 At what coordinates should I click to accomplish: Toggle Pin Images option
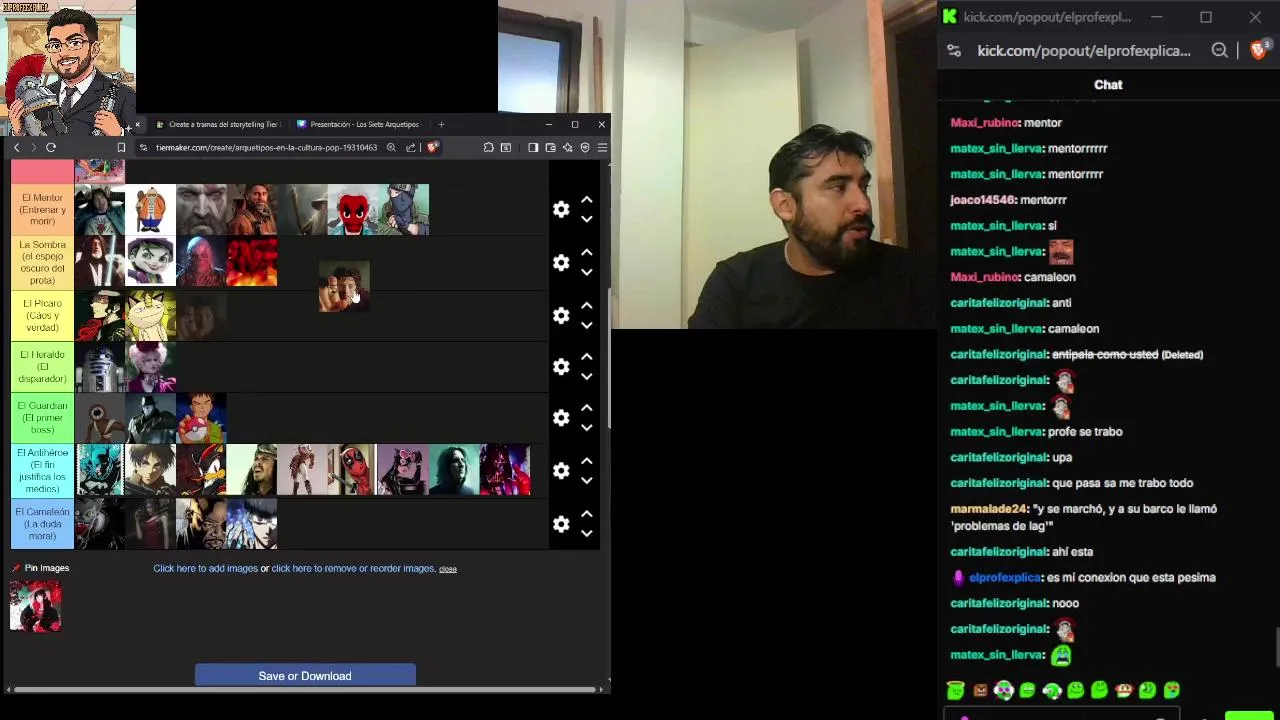click(40, 568)
